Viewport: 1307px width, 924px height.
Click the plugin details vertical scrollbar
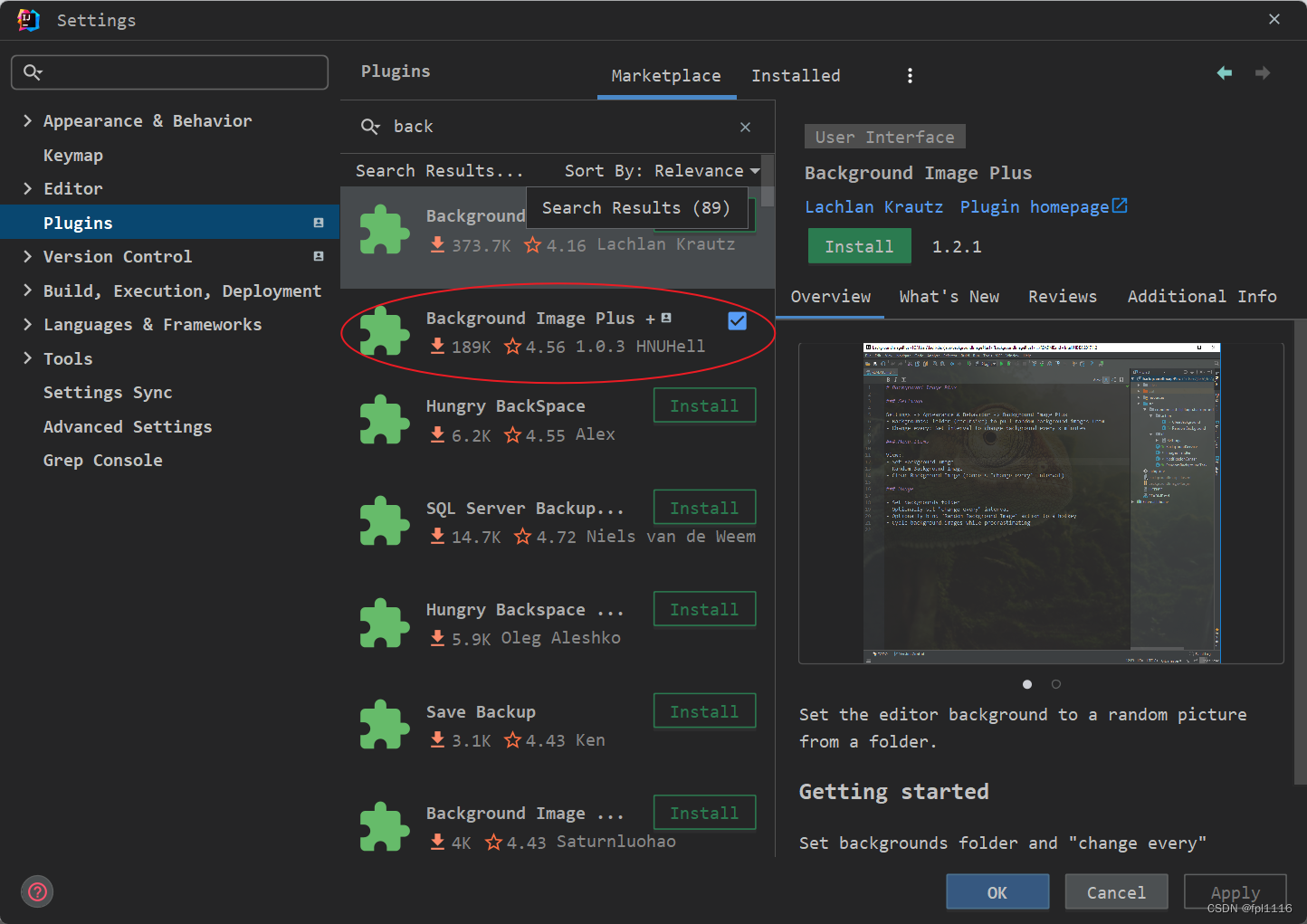[1301, 552]
